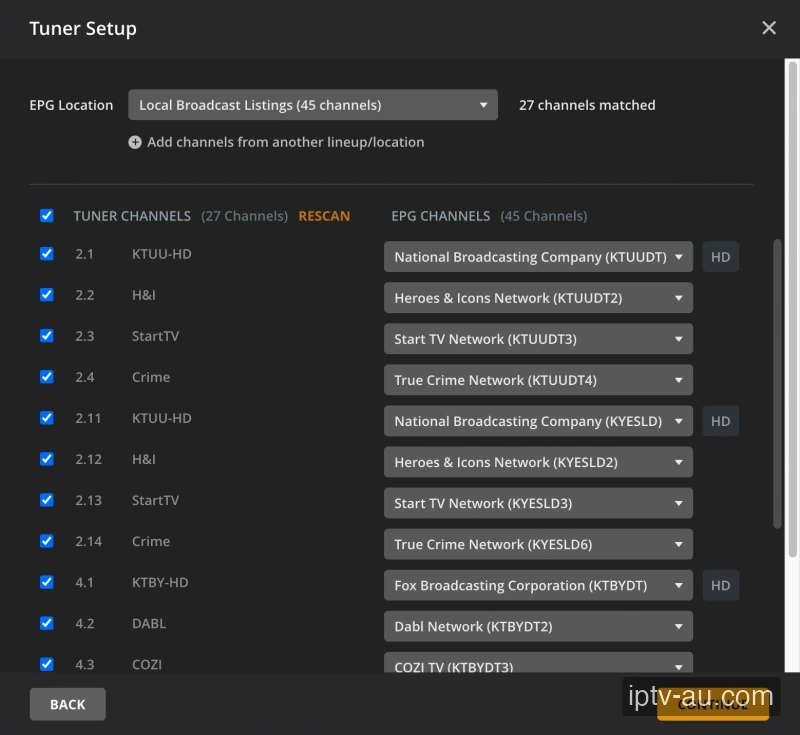Click the '(27 Channels)' tuner count text
Image resolution: width=800 pixels, height=735 pixels.
[244, 216]
